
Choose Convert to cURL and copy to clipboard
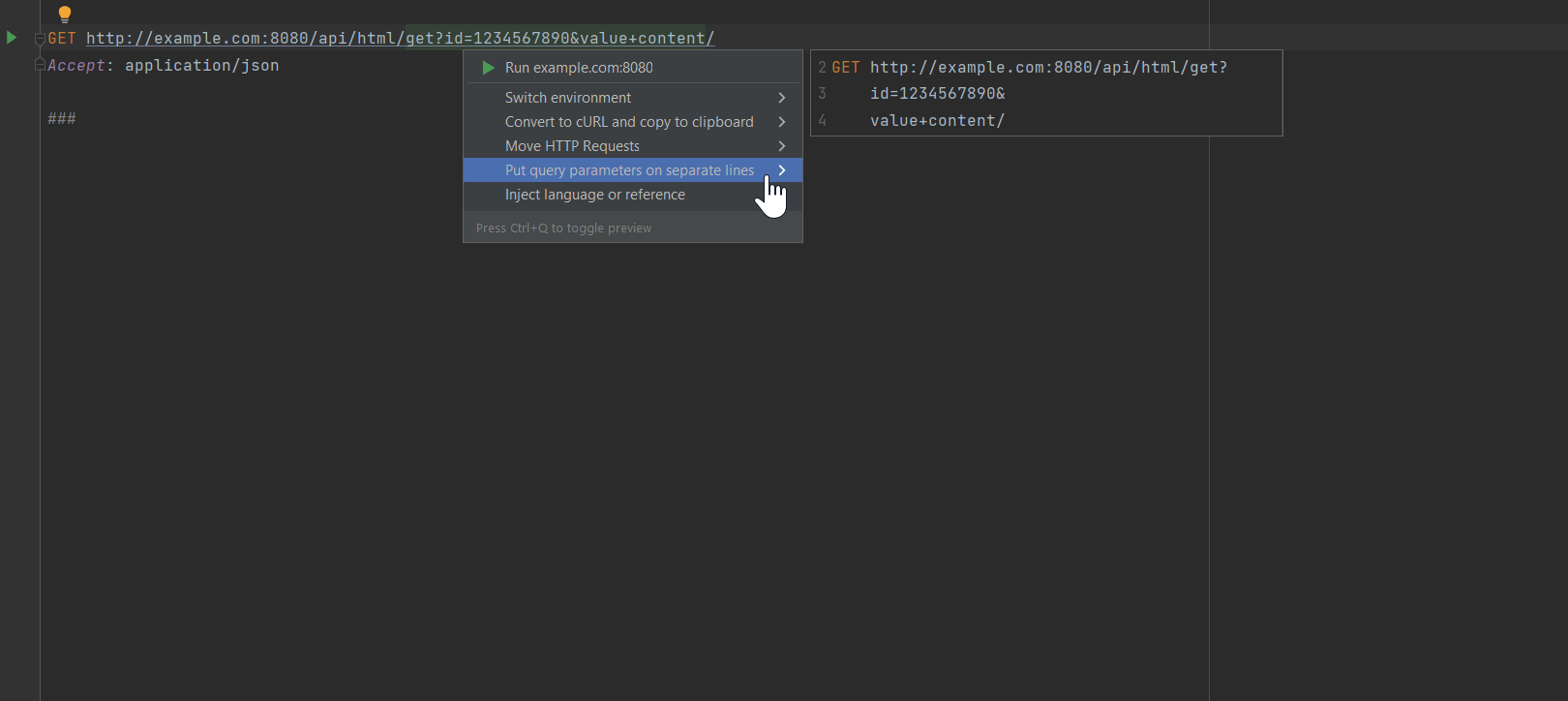[x=629, y=121]
